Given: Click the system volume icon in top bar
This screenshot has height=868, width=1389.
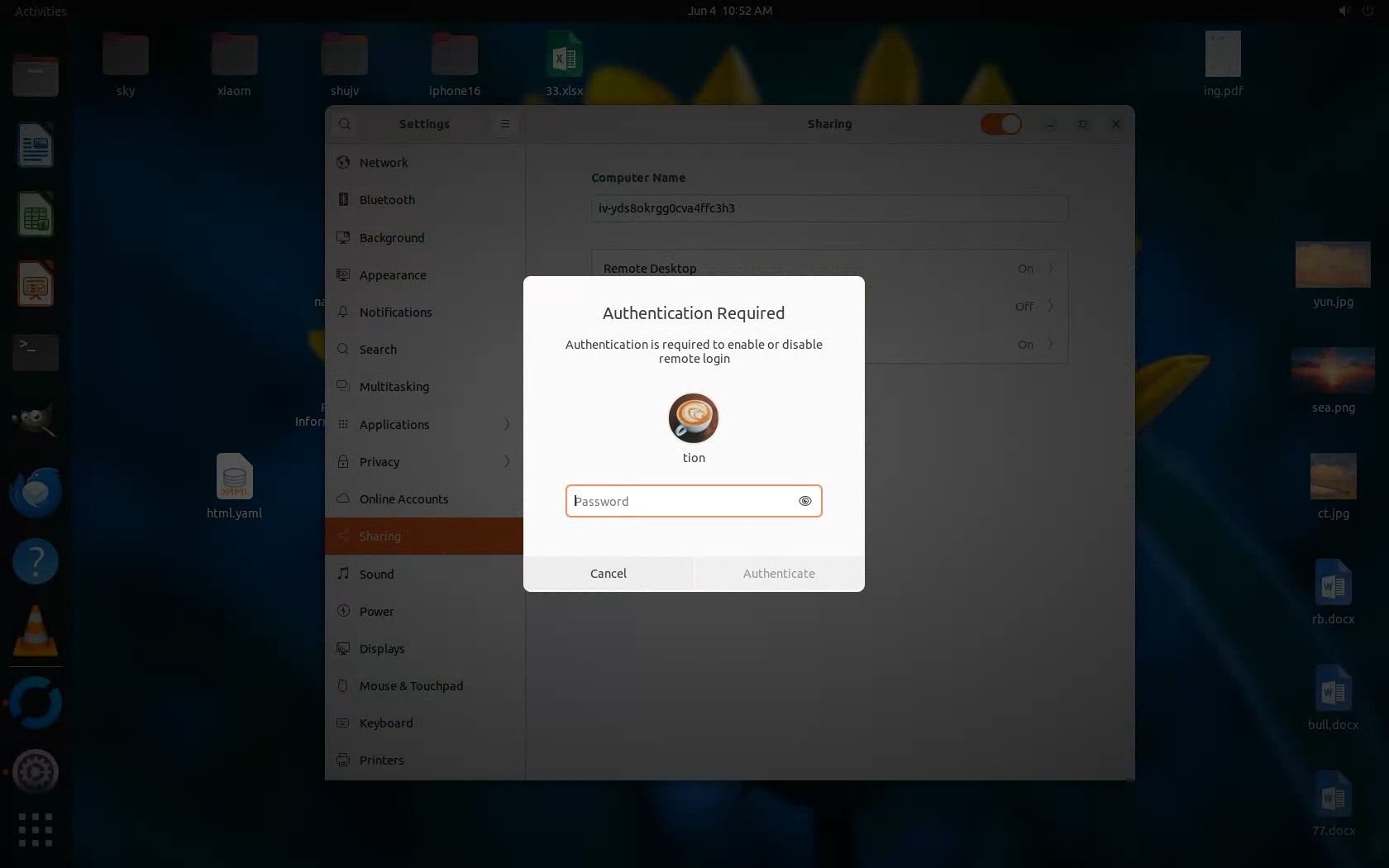Looking at the screenshot, I should (x=1344, y=11).
